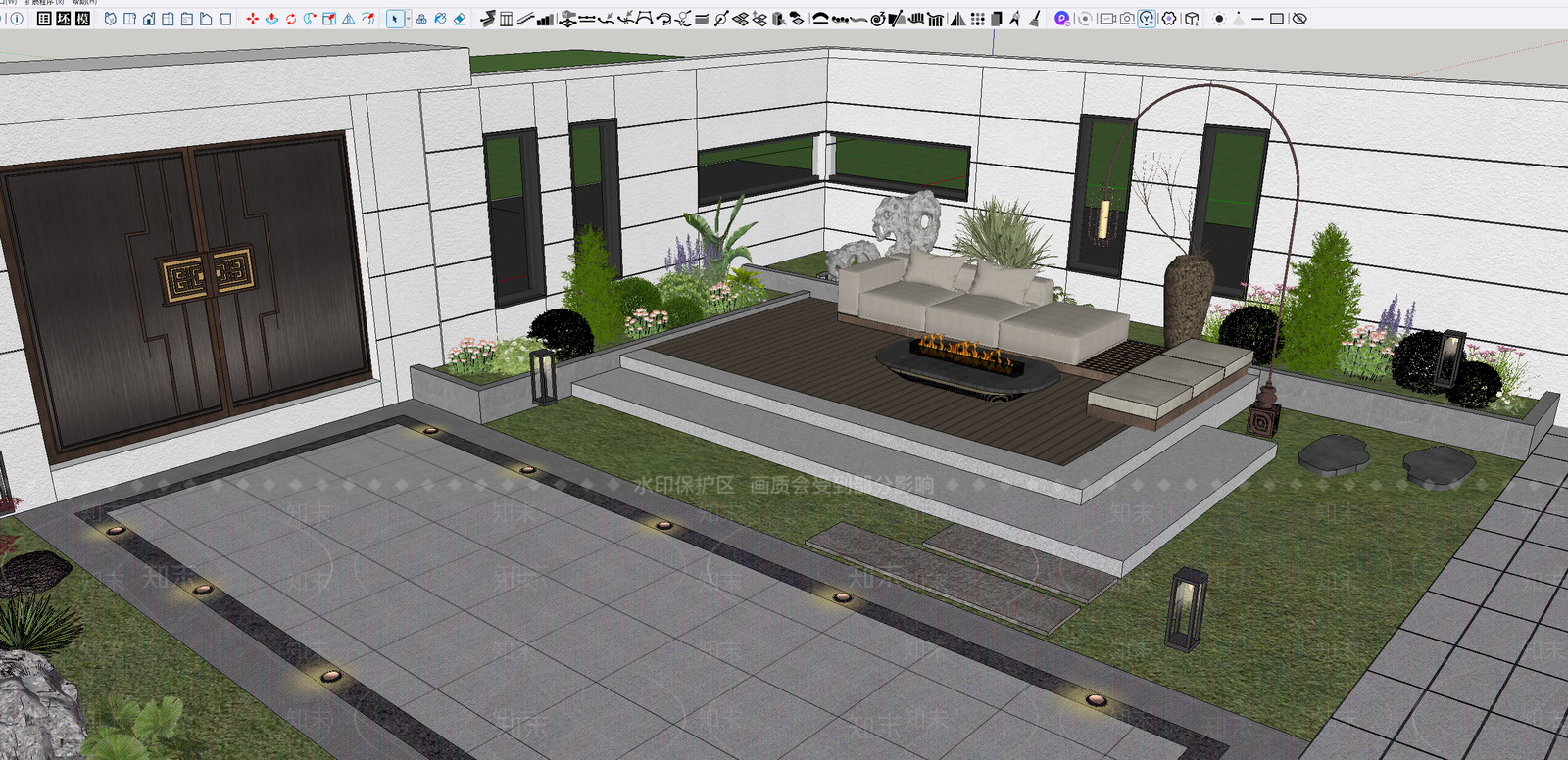Viewport: 1568px width, 760px height.
Task: Choose the Eraser tool
Action: [459, 19]
